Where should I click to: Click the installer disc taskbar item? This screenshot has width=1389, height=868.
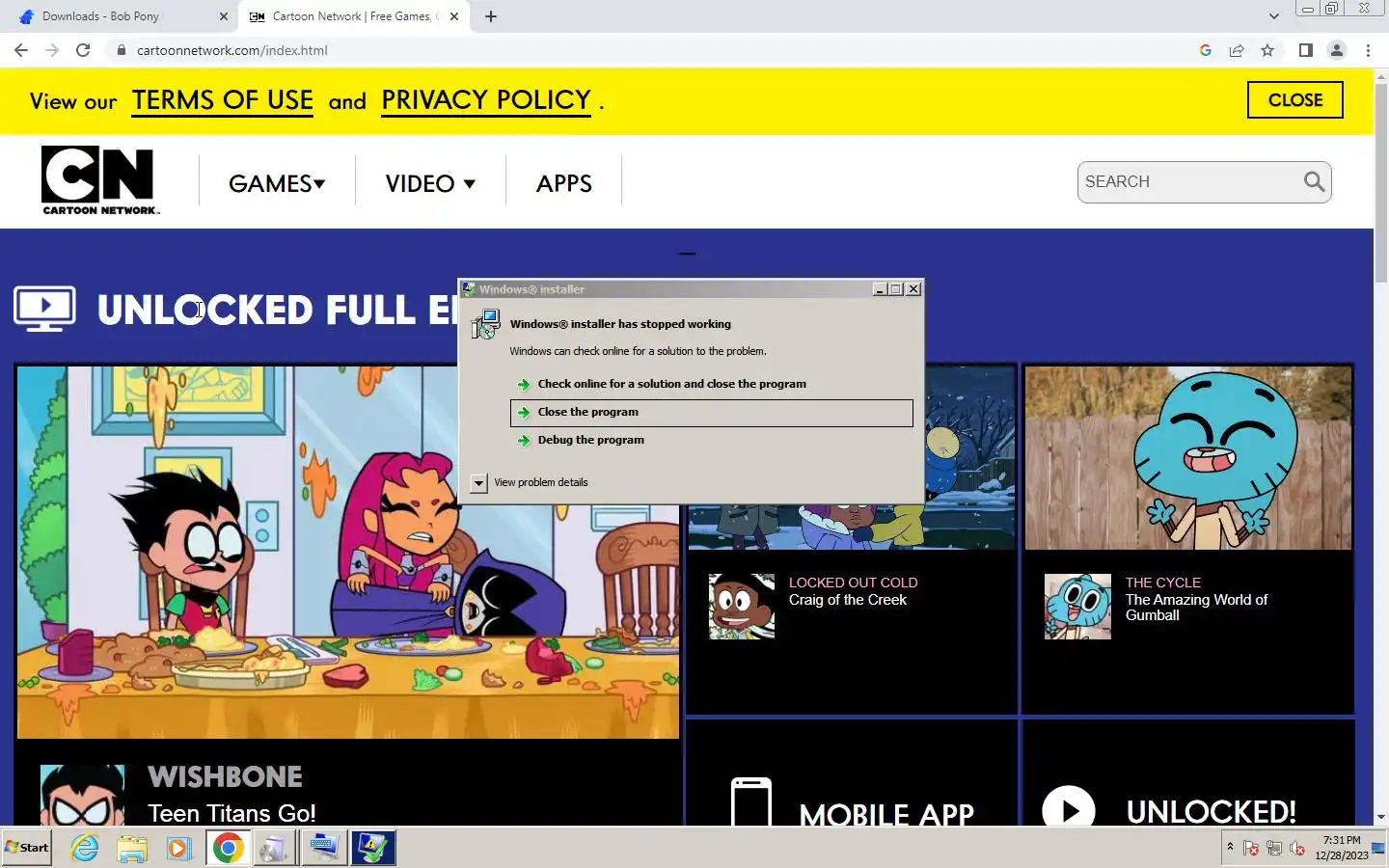pyautogui.click(x=275, y=848)
